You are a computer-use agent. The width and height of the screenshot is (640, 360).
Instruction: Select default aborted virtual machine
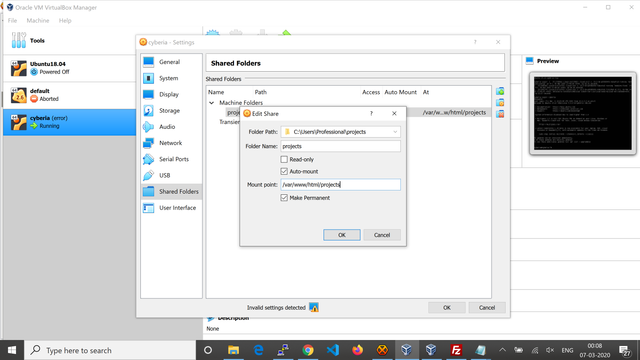click(x=69, y=95)
